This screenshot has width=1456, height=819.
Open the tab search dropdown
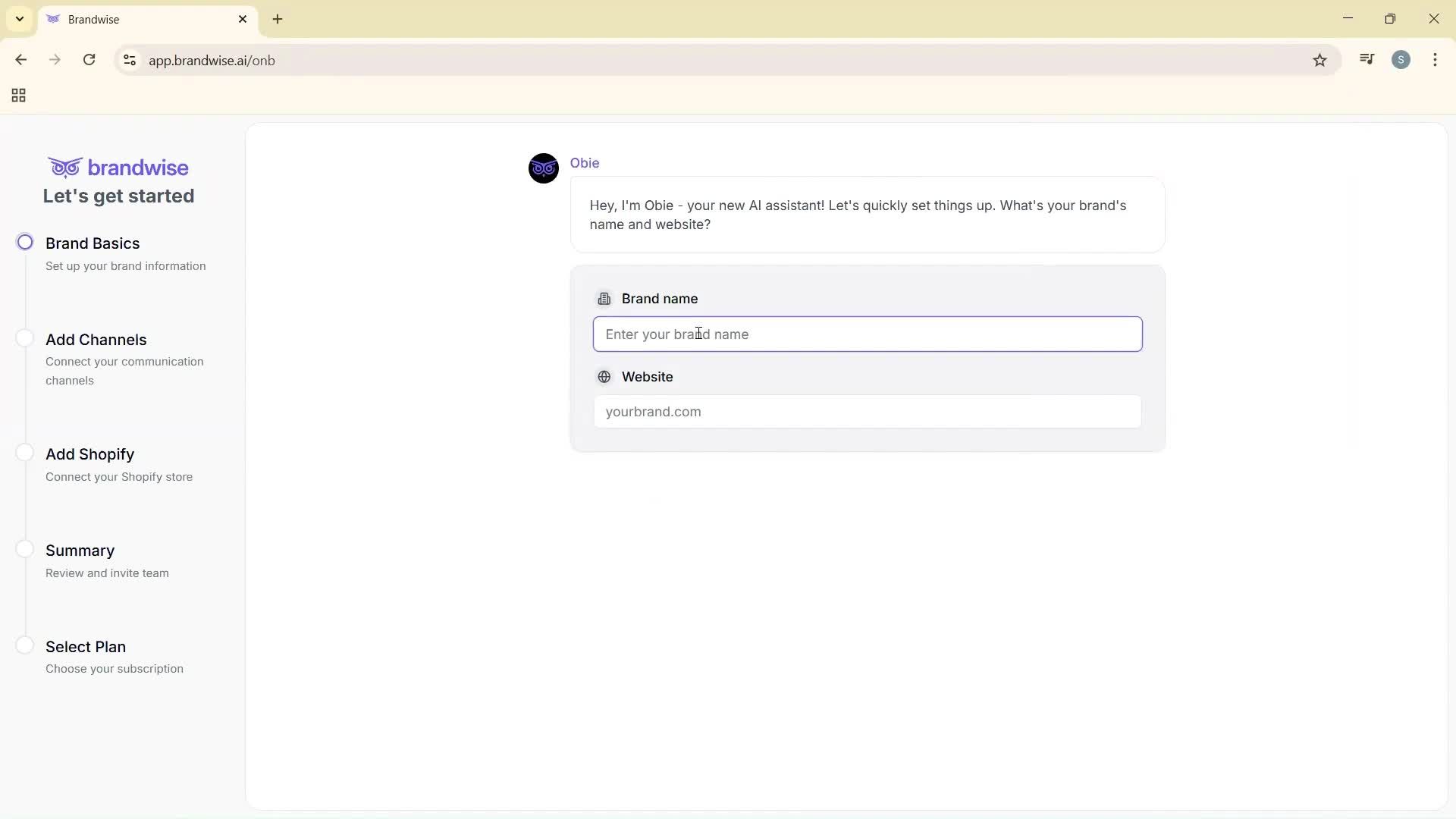pos(19,18)
